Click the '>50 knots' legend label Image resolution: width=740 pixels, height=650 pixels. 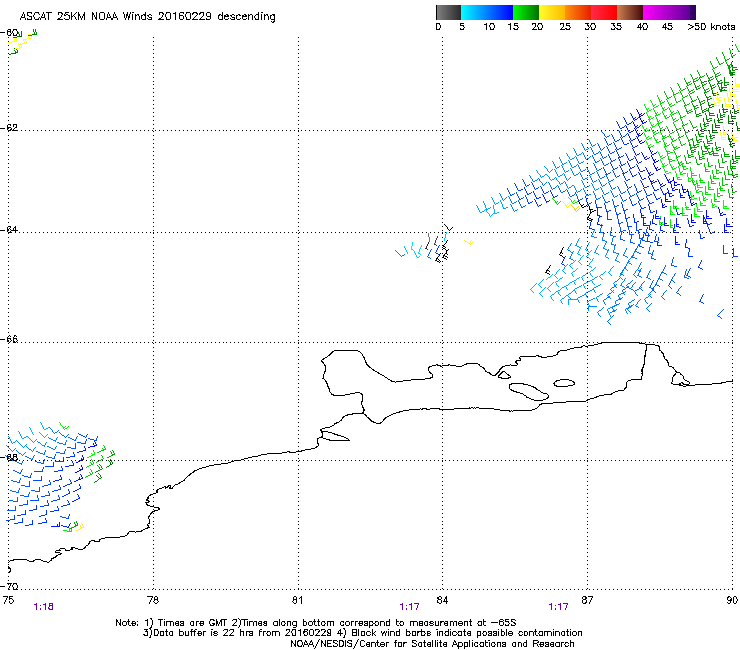711,27
